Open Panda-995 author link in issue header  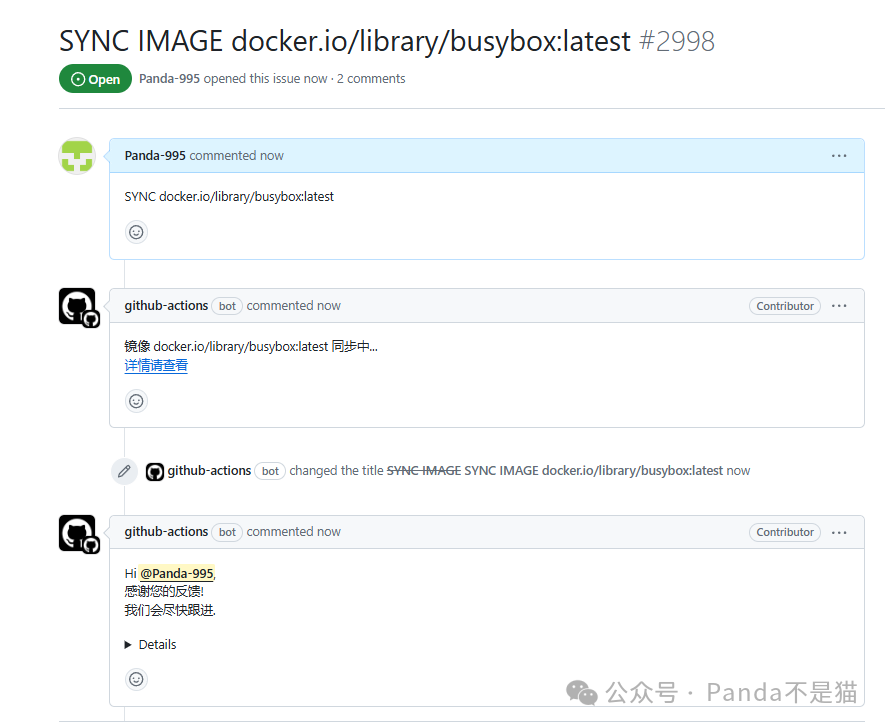[169, 78]
